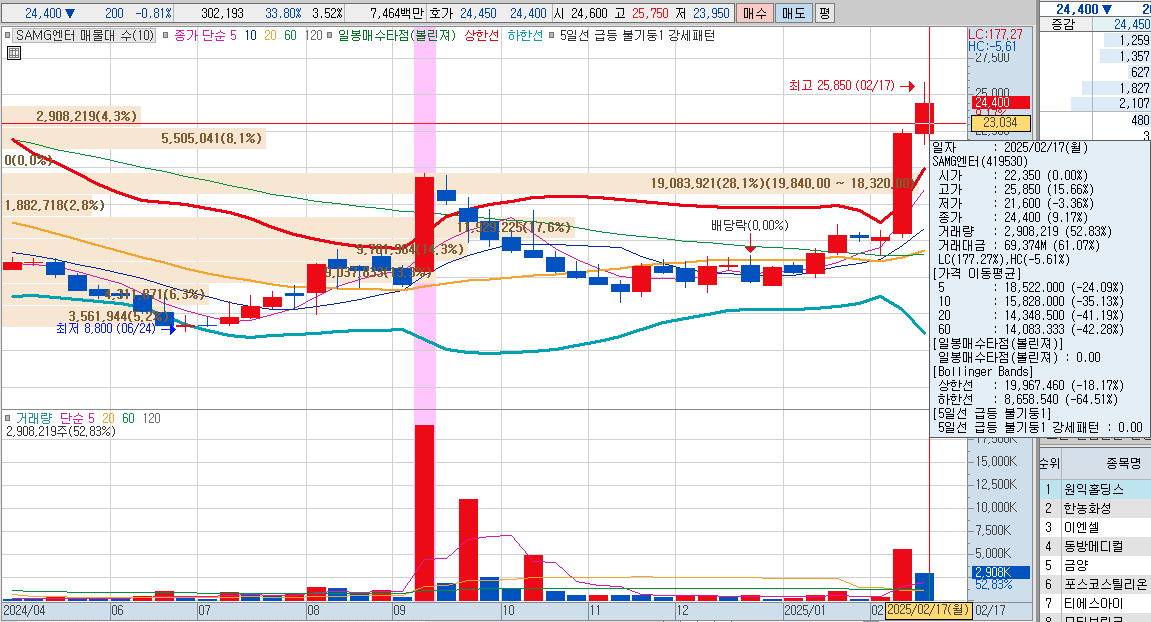Select the blue 10-day moving average label
This screenshot has height=622, width=1151.
250,35
